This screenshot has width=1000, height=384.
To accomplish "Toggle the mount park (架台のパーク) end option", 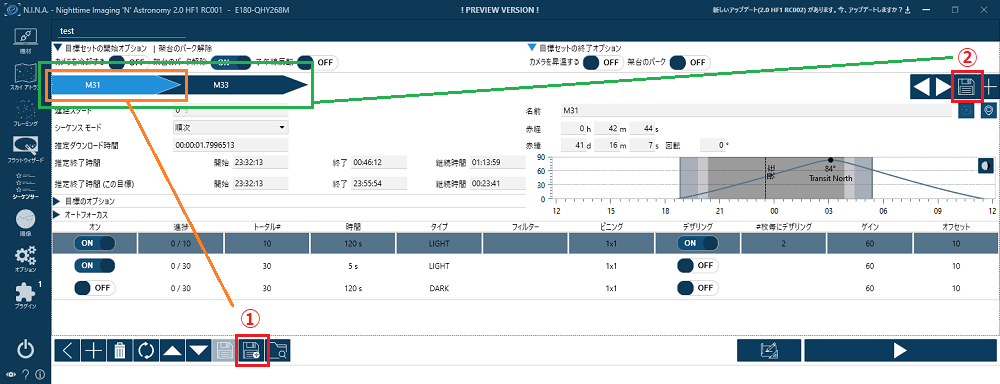I will (690, 63).
